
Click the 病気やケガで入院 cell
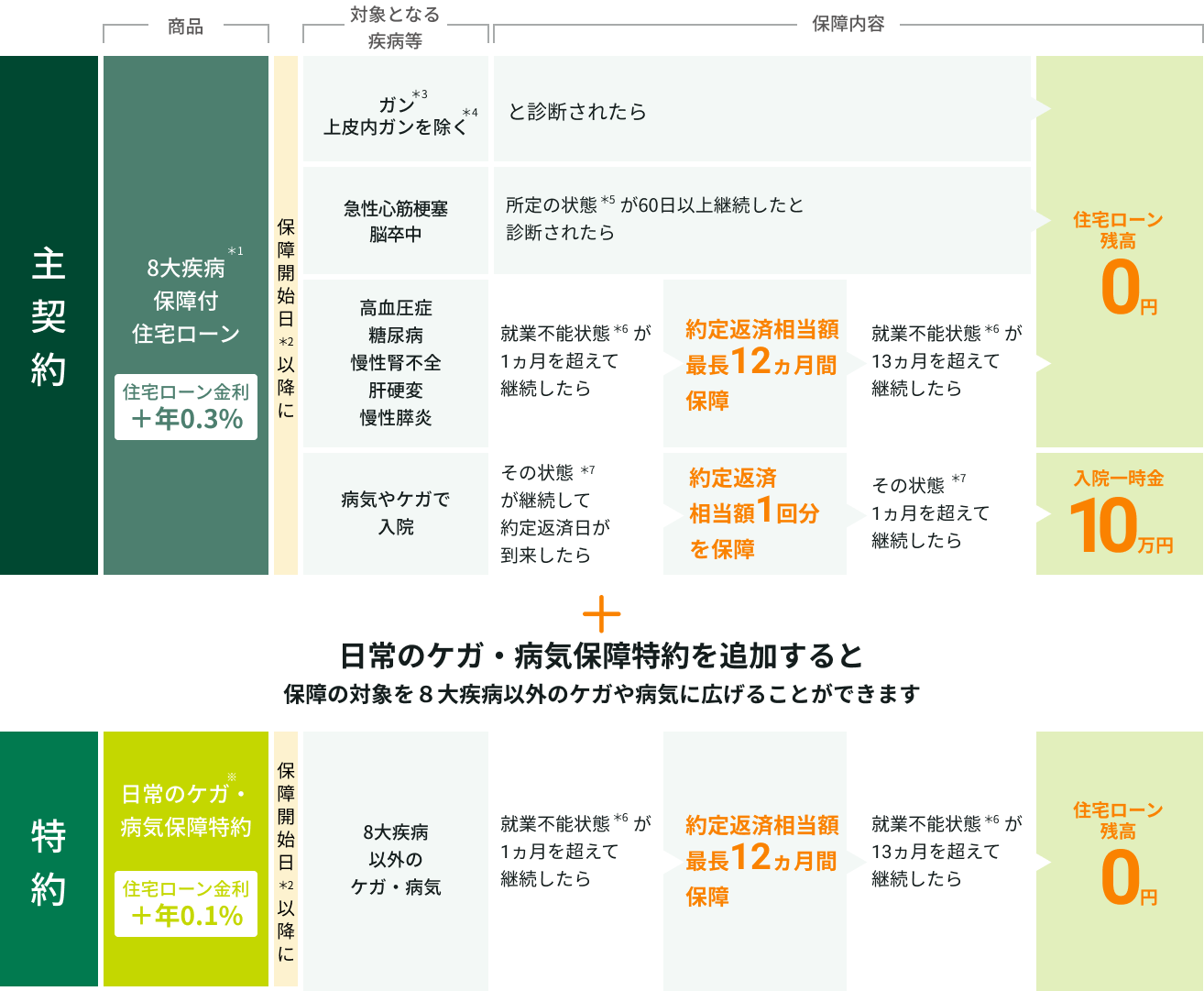coord(396,513)
